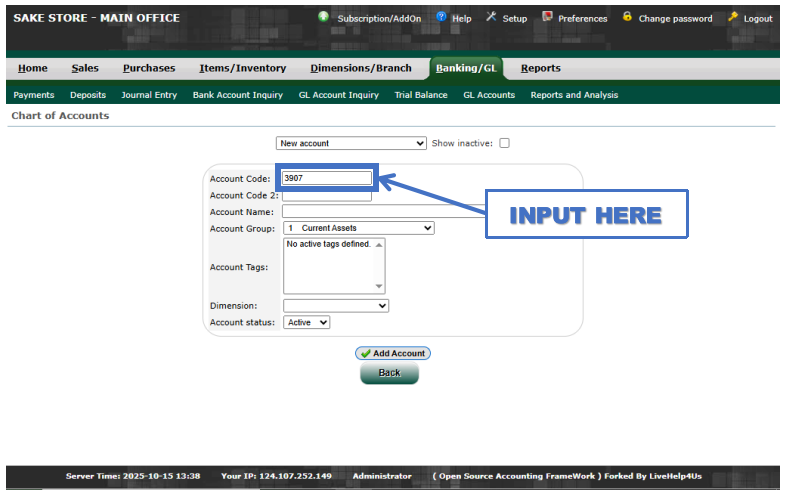Go to Trial Balance page
The width and height of the screenshot is (787, 495).
tap(421, 95)
